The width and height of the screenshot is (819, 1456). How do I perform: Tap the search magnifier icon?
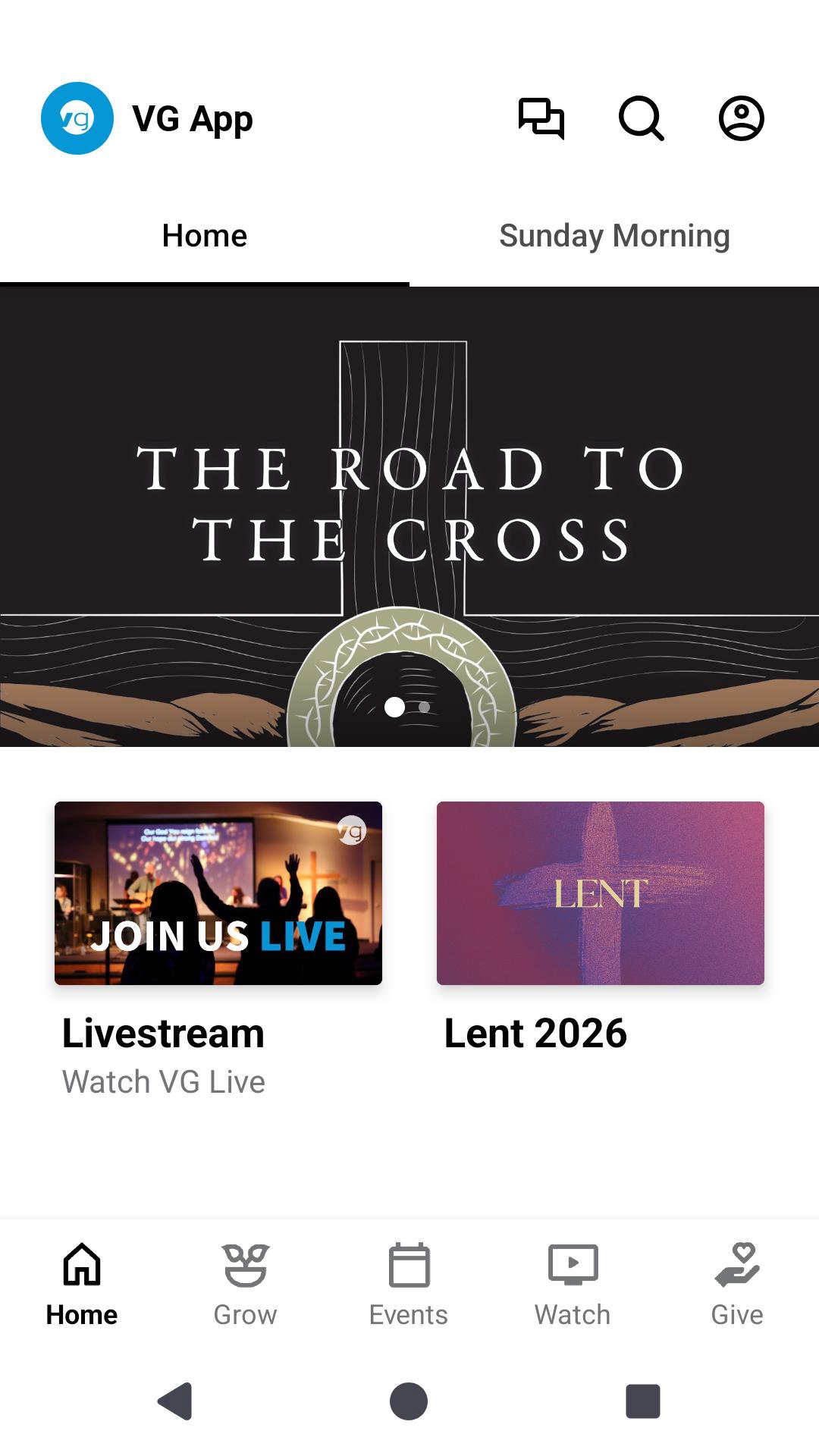pyautogui.click(x=641, y=118)
